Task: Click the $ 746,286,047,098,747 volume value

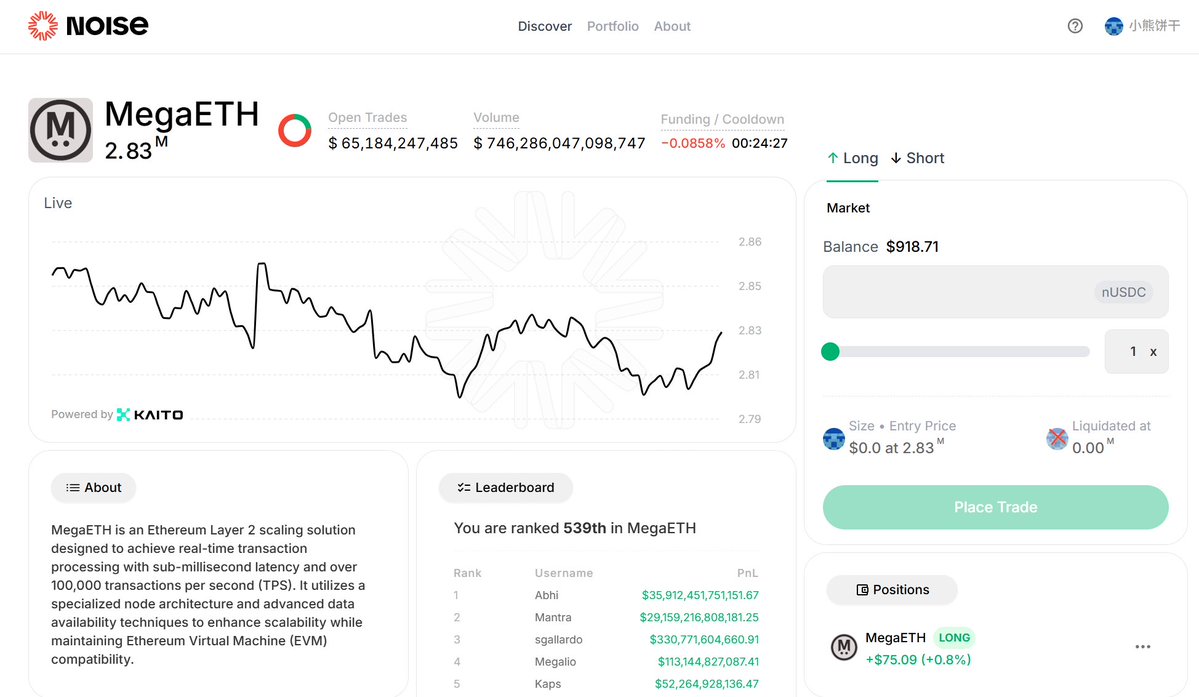Action: 559,143
